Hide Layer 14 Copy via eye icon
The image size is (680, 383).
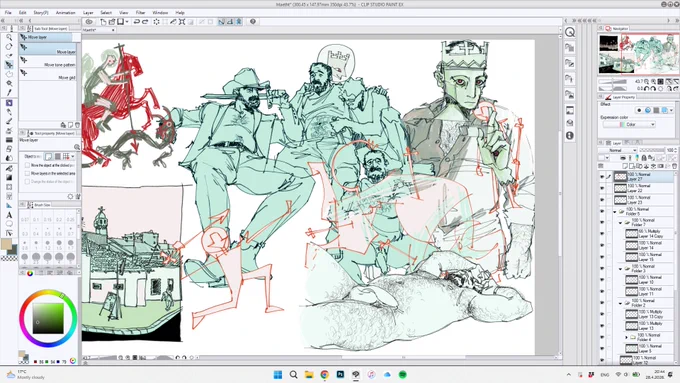pyautogui.click(x=602, y=234)
